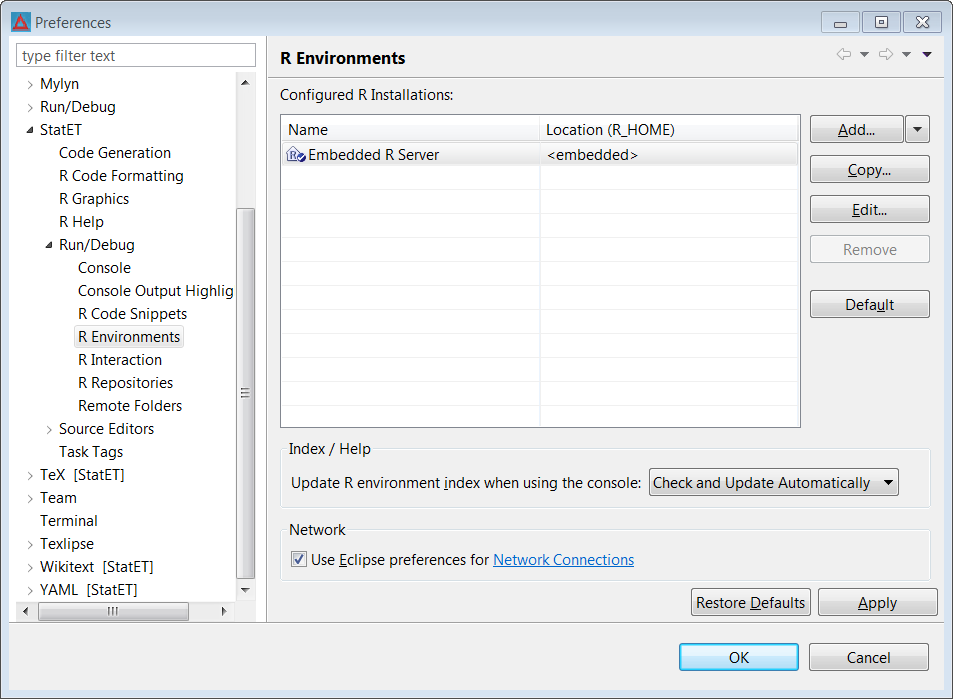Click the Restore Defaults button

point(751,602)
